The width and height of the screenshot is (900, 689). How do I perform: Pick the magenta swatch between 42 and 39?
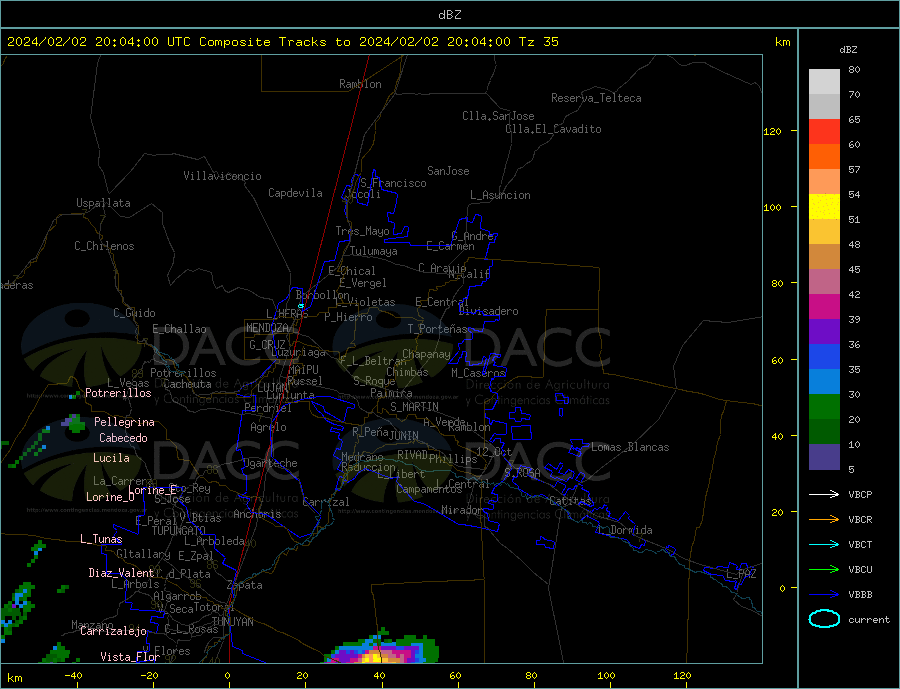pos(824,307)
